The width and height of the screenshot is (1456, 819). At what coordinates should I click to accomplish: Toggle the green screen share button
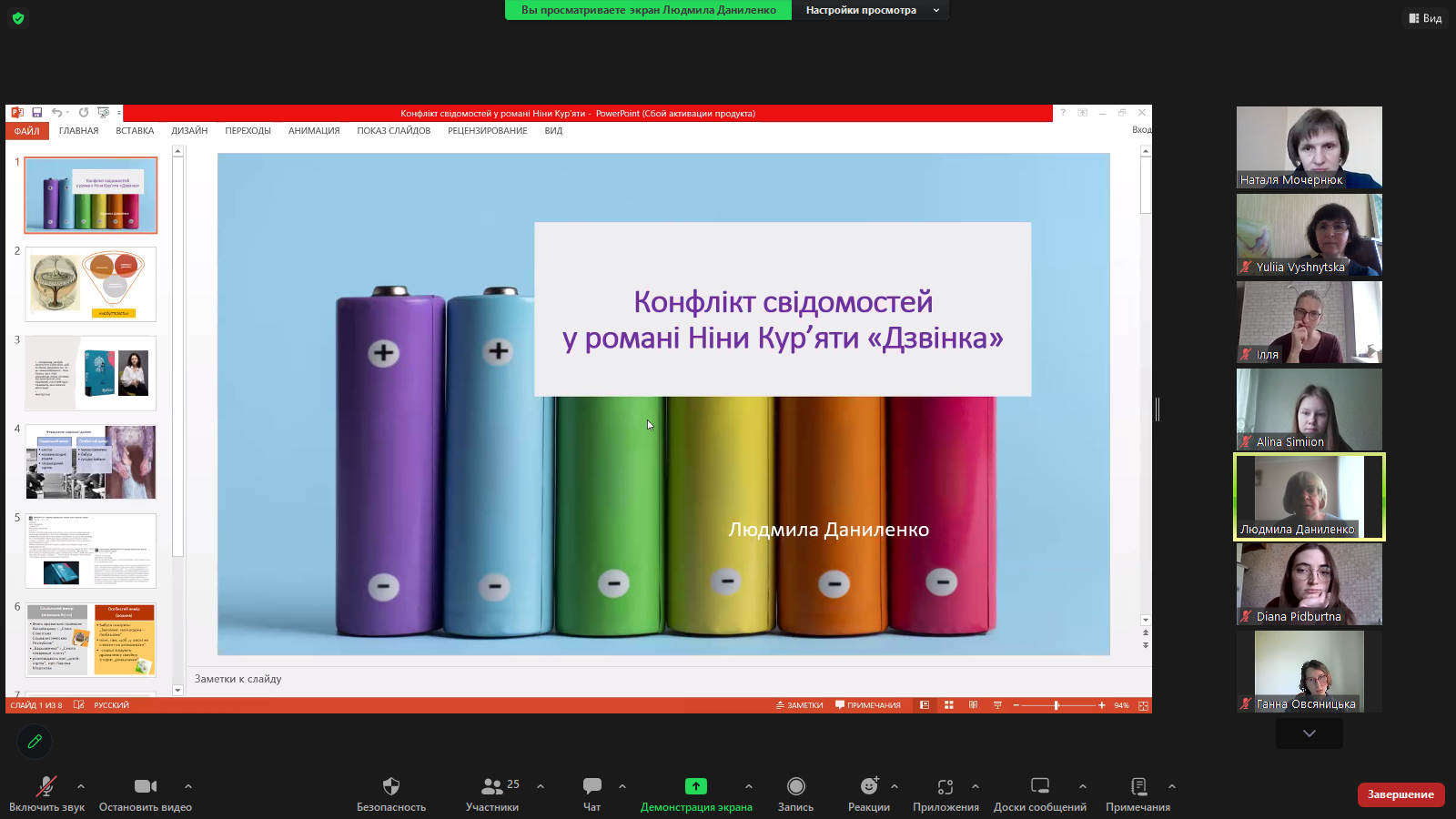(696, 786)
